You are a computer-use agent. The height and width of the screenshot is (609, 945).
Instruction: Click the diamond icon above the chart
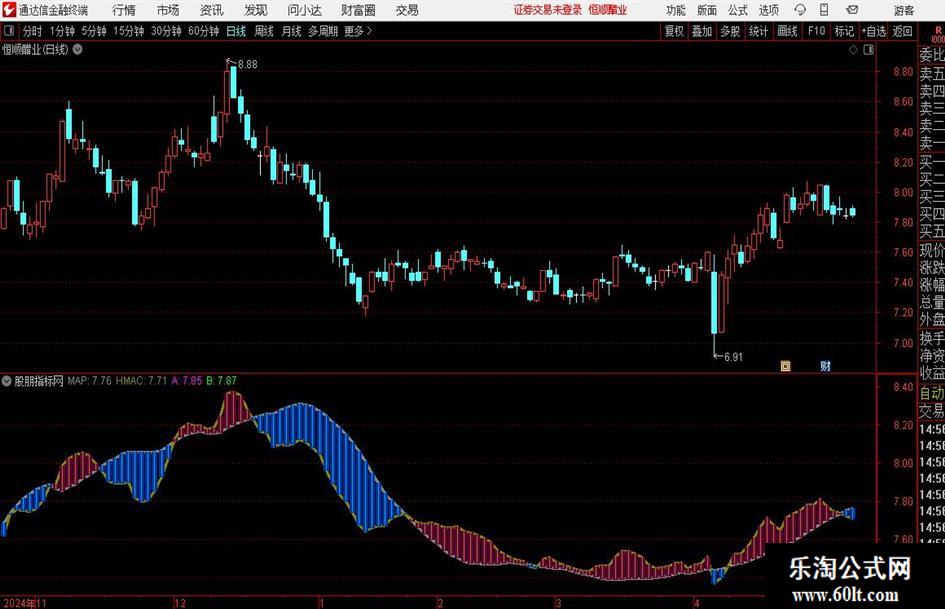[x=853, y=50]
